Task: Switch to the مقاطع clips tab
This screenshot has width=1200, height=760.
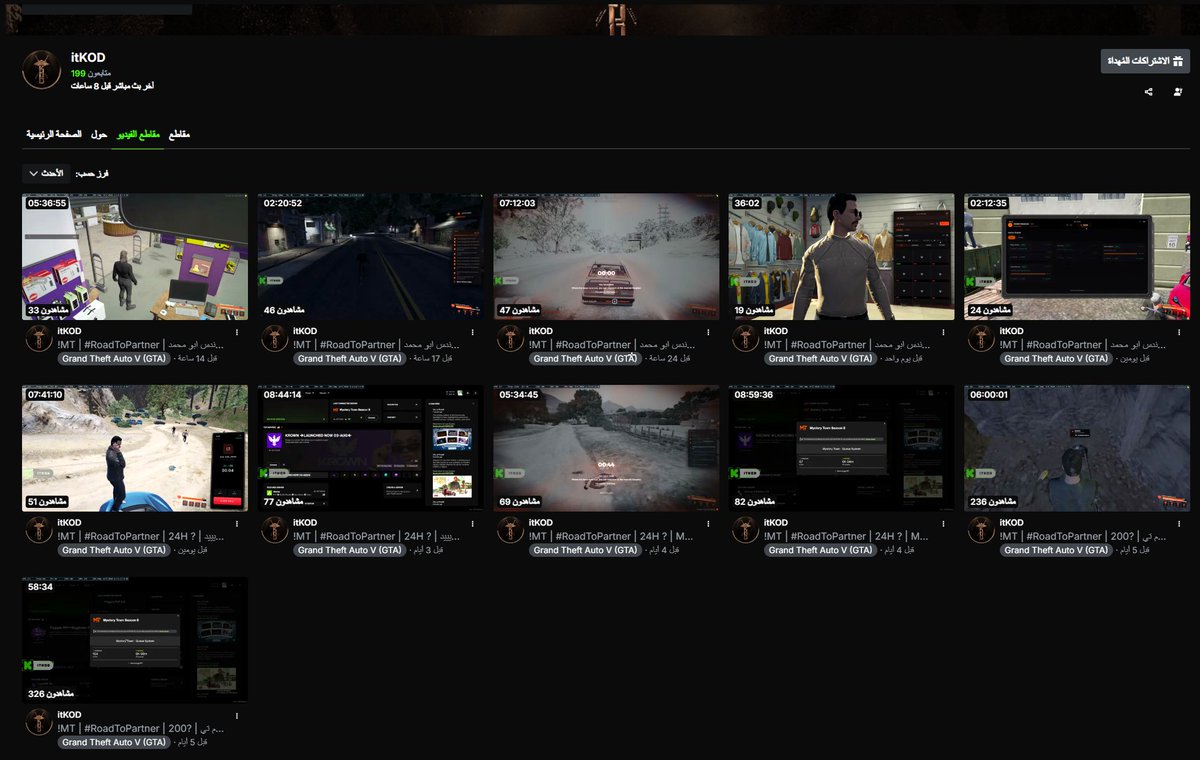Action: [x=179, y=134]
